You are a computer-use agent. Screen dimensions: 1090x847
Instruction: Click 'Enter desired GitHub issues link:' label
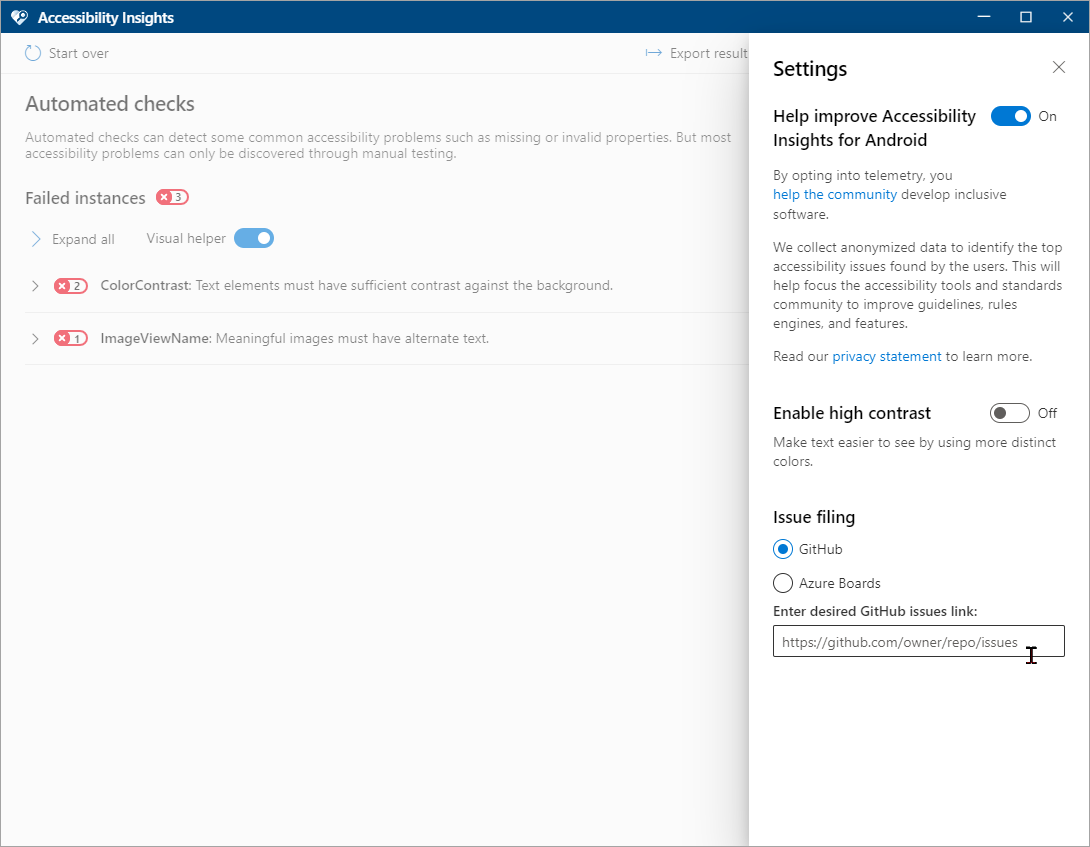(875, 611)
